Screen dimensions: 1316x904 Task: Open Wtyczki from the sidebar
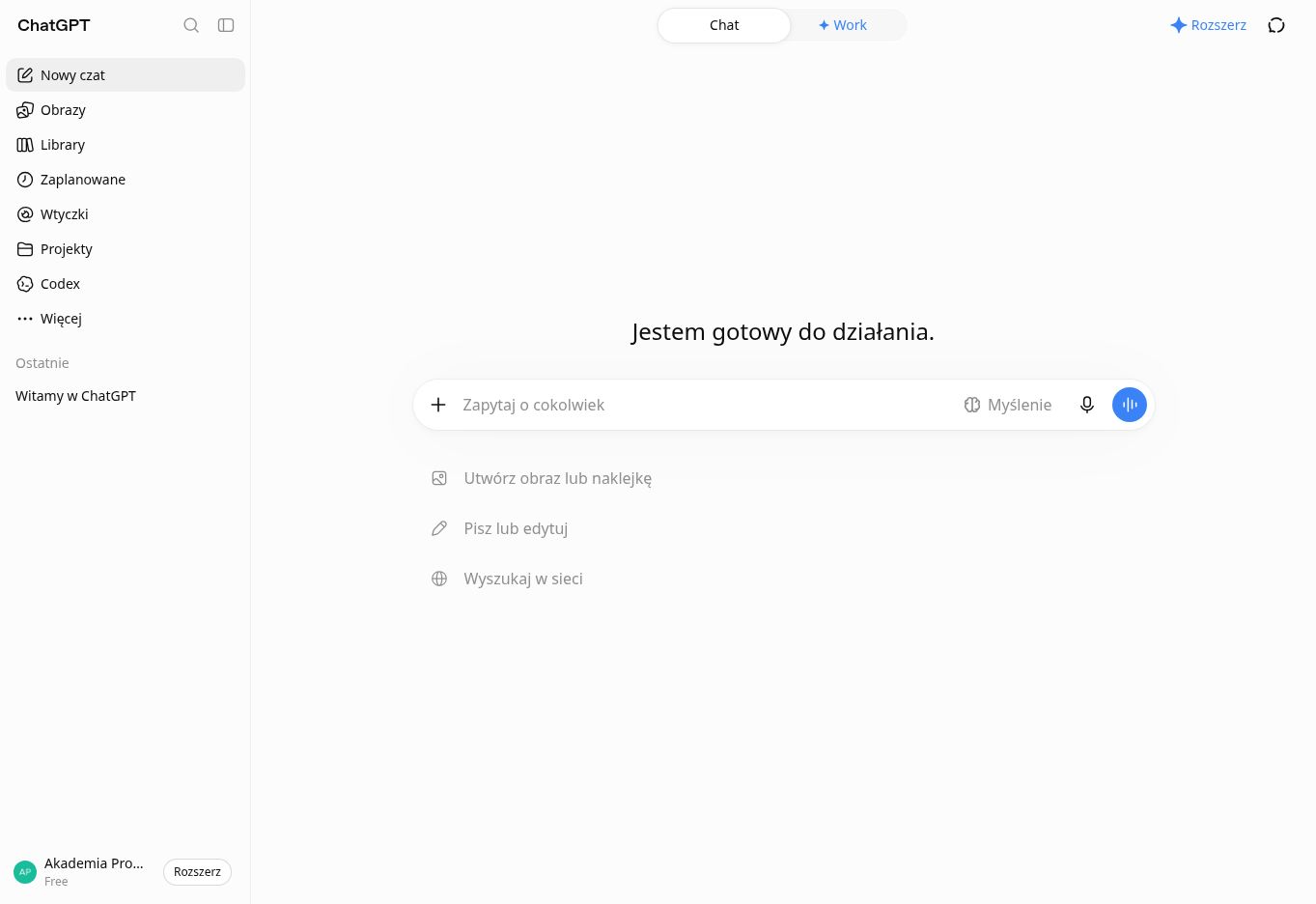pos(126,214)
